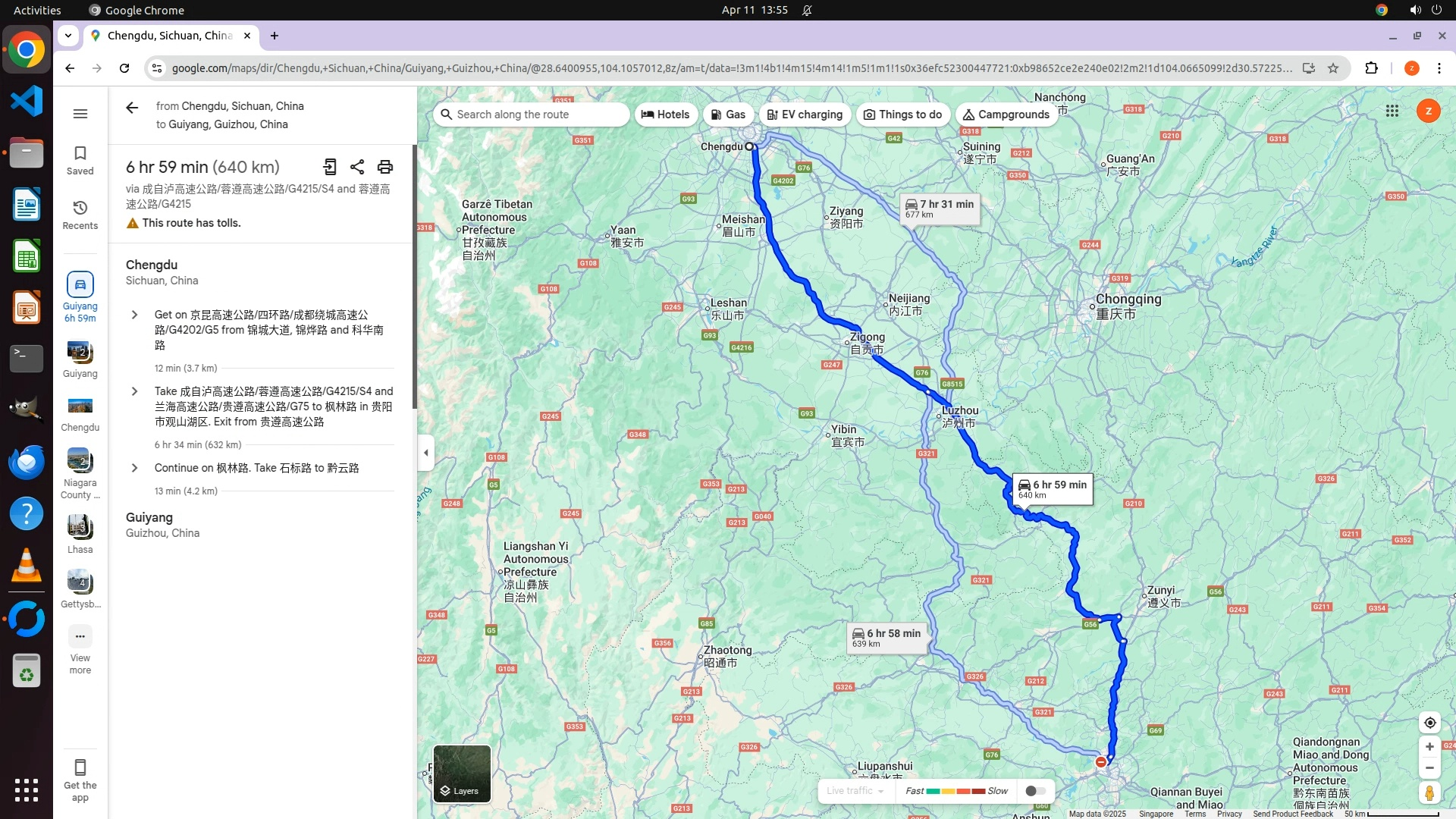Collapse the side panel with arrow handle
Image resolution: width=1456 pixels, height=819 pixels.
pos(426,453)
